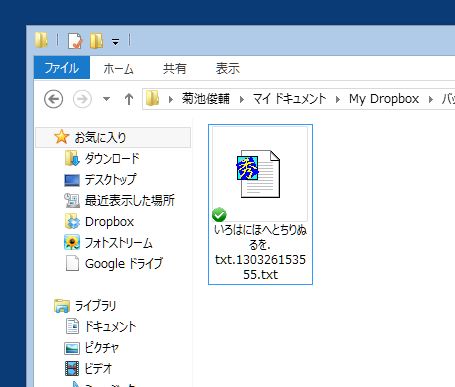The height and width of the screenshot is (387, 455).
Task: Go up one folder level
Action: coord(129,99)
